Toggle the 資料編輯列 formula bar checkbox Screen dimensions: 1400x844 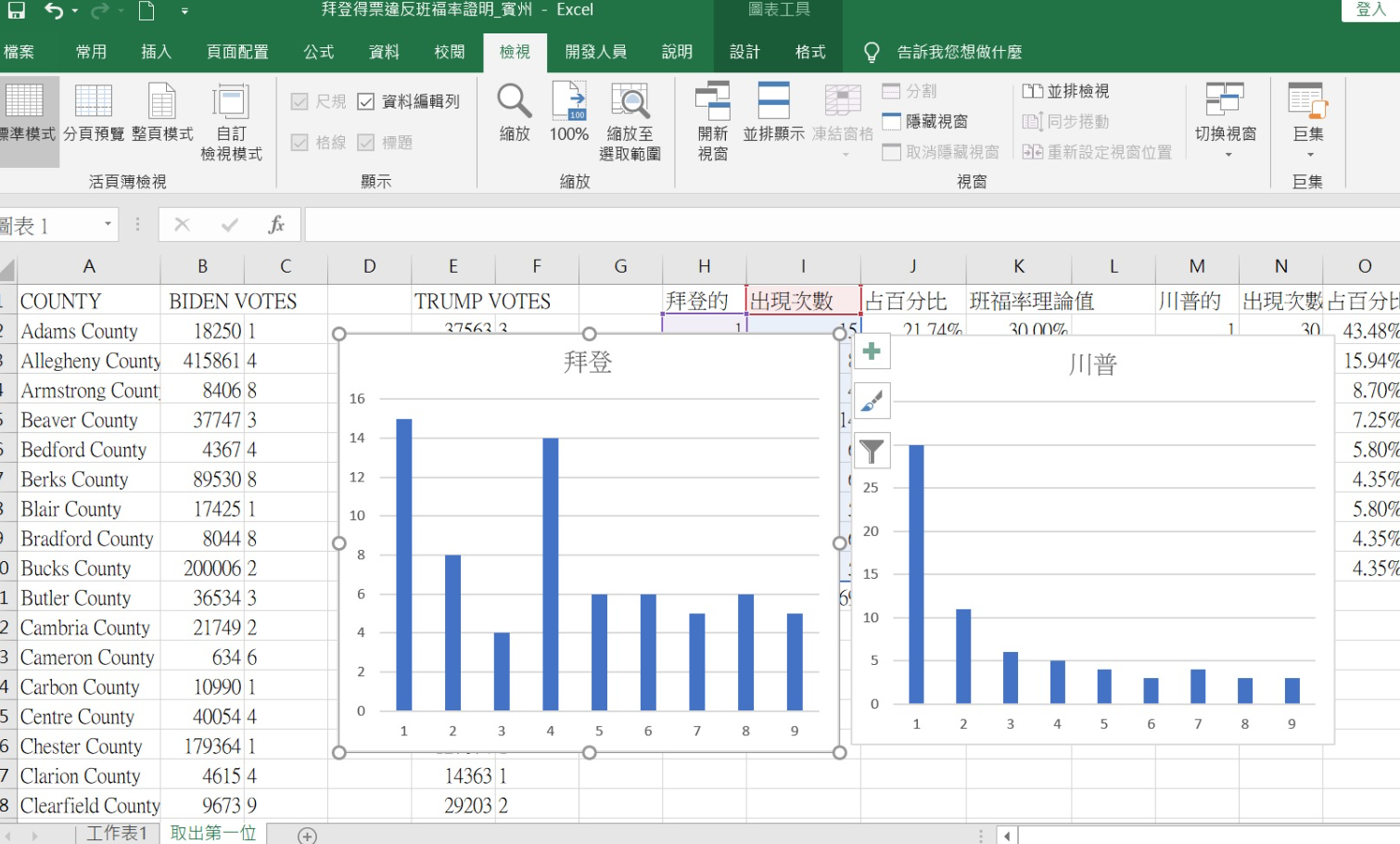pos(366,102)
